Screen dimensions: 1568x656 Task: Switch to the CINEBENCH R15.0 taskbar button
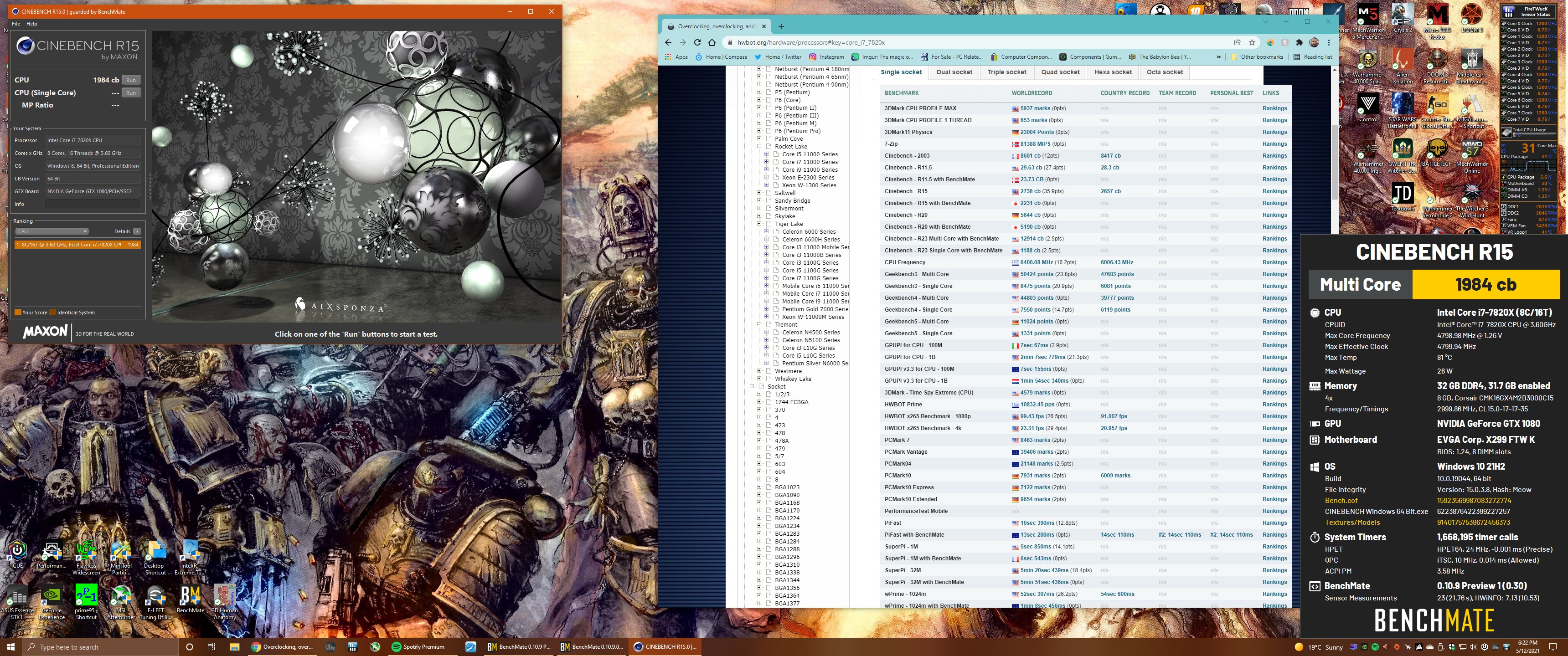click(665, 646)
